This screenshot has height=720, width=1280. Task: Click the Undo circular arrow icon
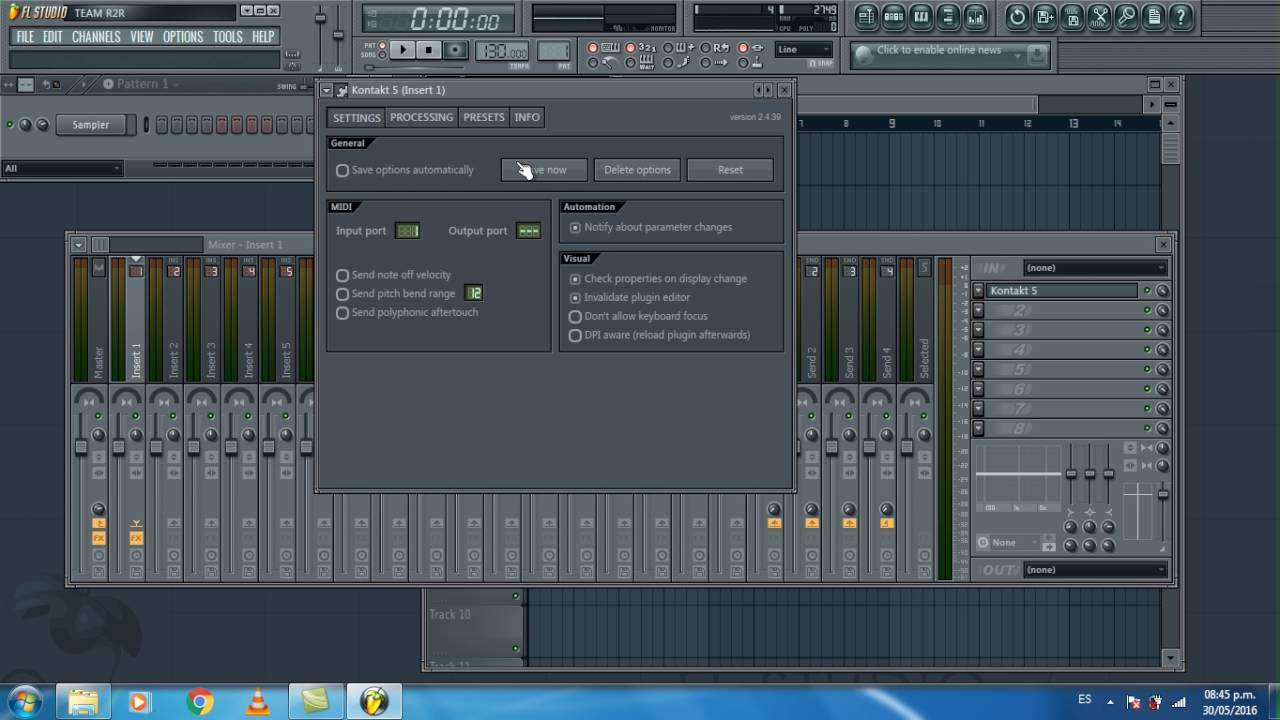coord(1017,16)
